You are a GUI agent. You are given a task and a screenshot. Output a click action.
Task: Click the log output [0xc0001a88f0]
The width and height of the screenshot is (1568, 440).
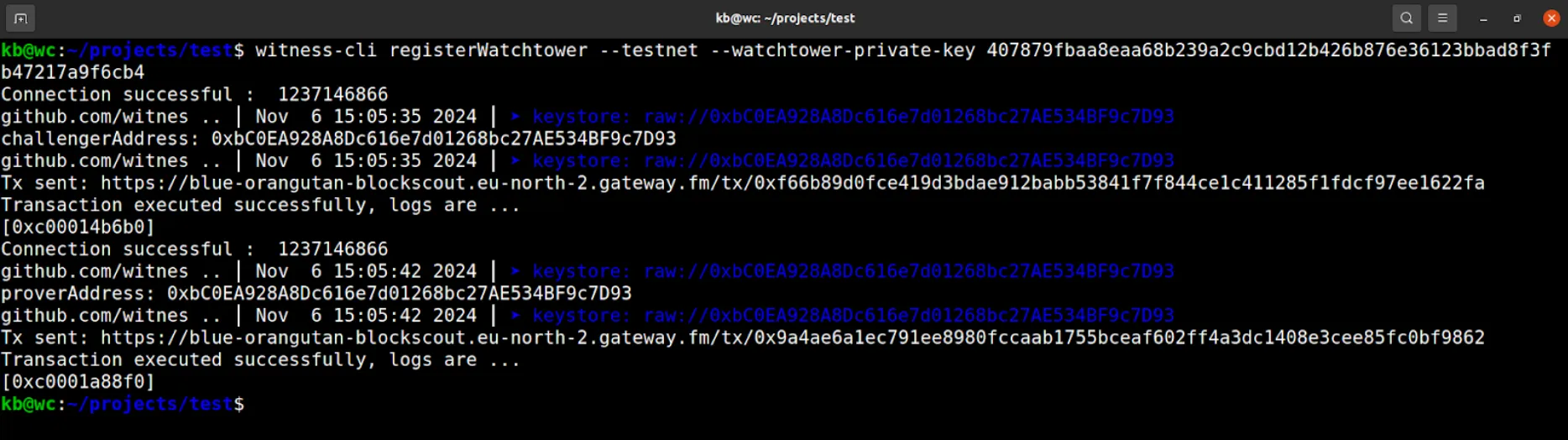(78, 381)
